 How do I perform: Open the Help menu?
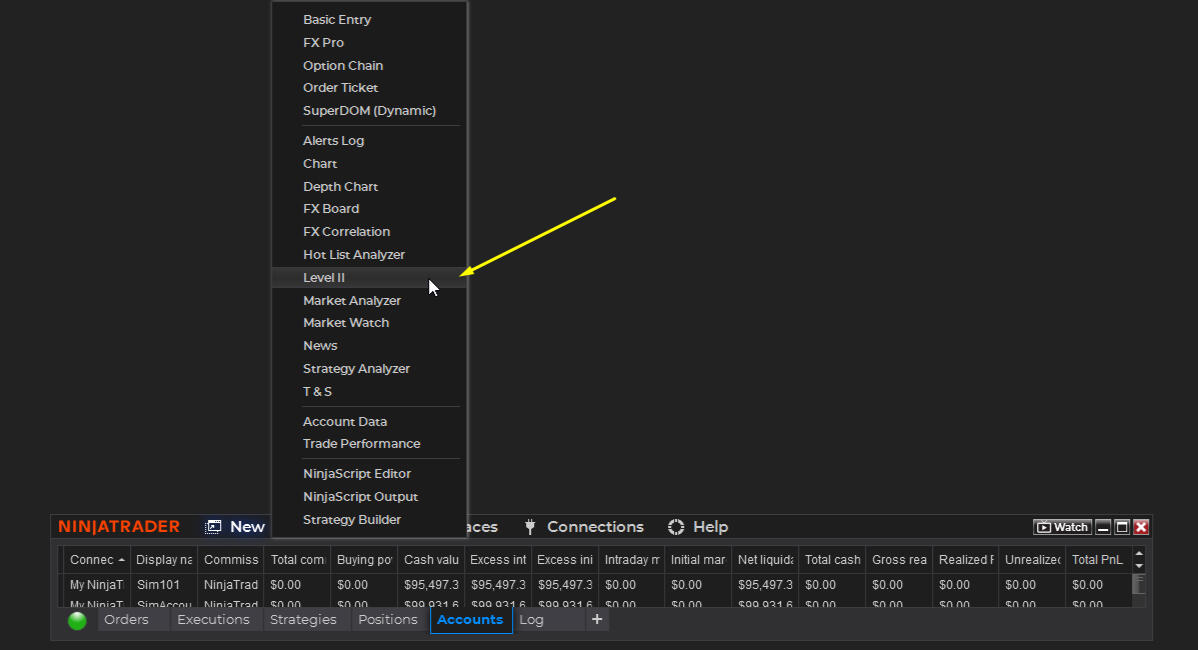[698, 527]
